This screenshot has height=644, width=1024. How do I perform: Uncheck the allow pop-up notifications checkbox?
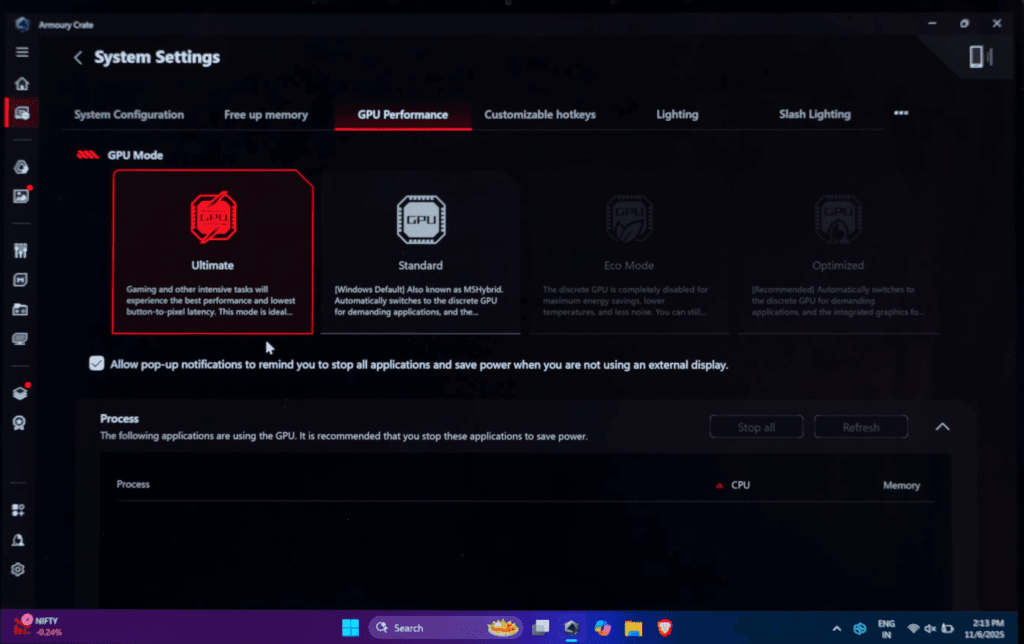click(97, 364)
